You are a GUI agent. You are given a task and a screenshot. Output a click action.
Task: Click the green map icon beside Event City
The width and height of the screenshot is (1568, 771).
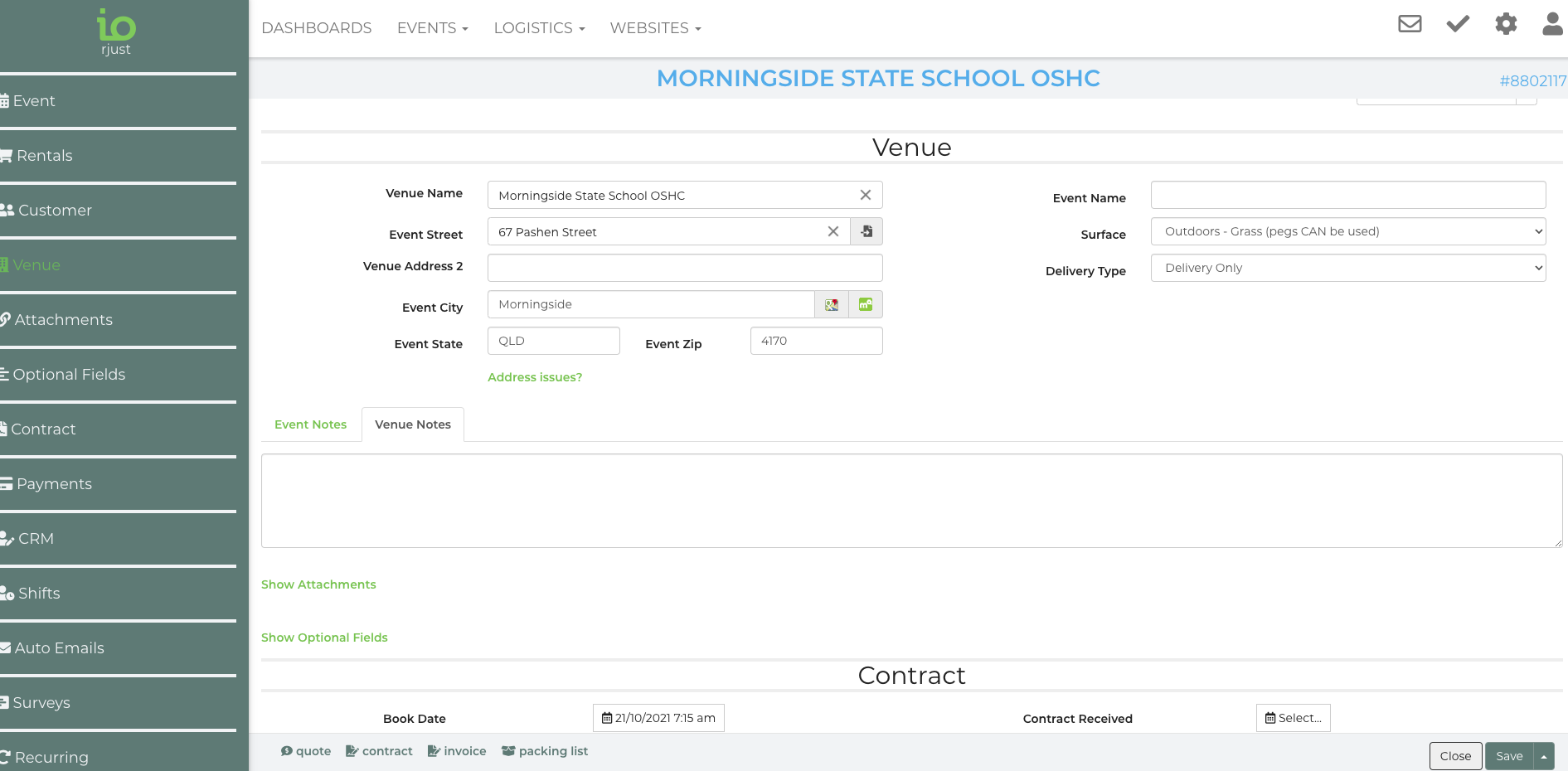coord(866,305)
